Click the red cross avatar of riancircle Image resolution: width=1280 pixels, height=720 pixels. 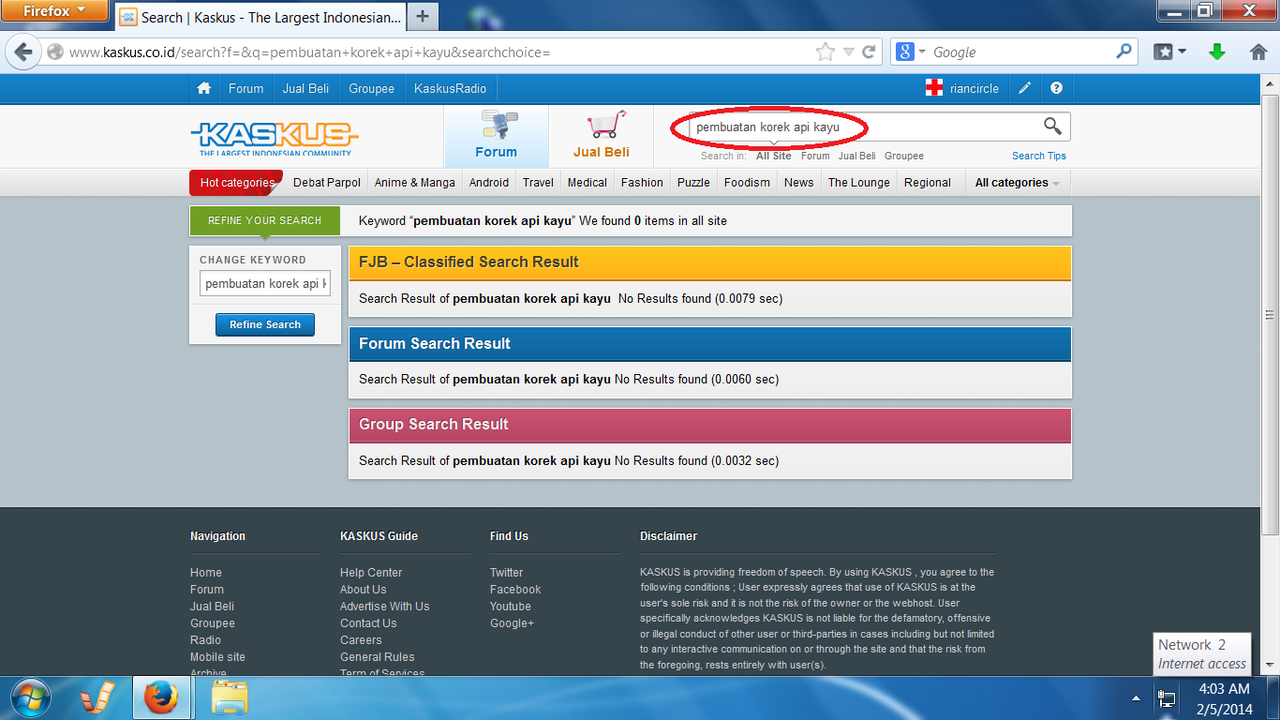pos(934,88)
